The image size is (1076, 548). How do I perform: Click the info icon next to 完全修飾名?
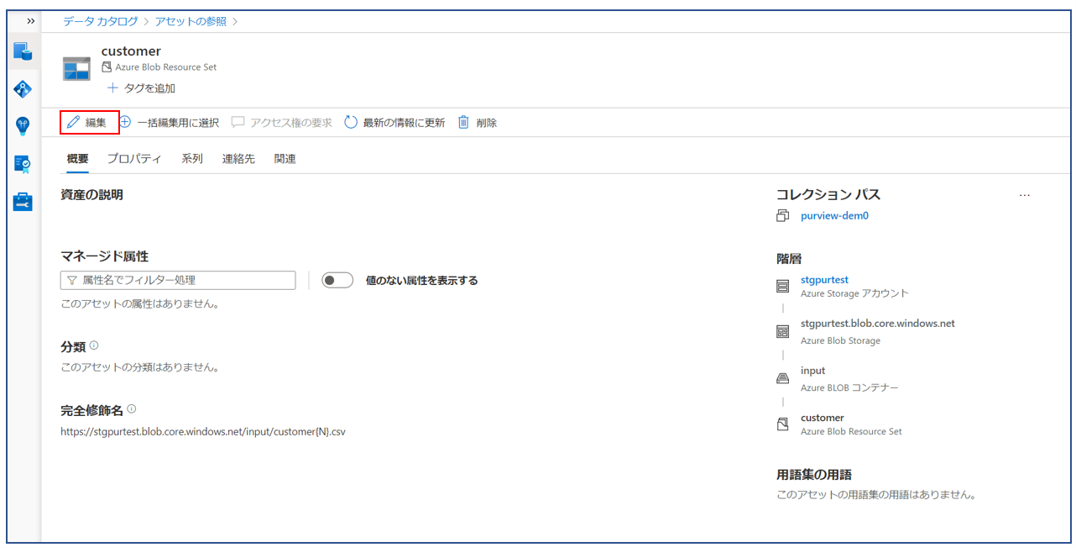(132, 409)
